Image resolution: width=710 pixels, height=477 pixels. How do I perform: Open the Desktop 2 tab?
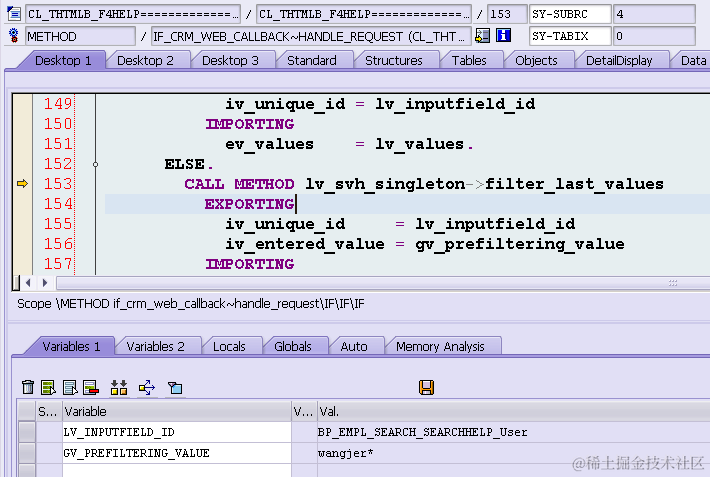point(145,60)
